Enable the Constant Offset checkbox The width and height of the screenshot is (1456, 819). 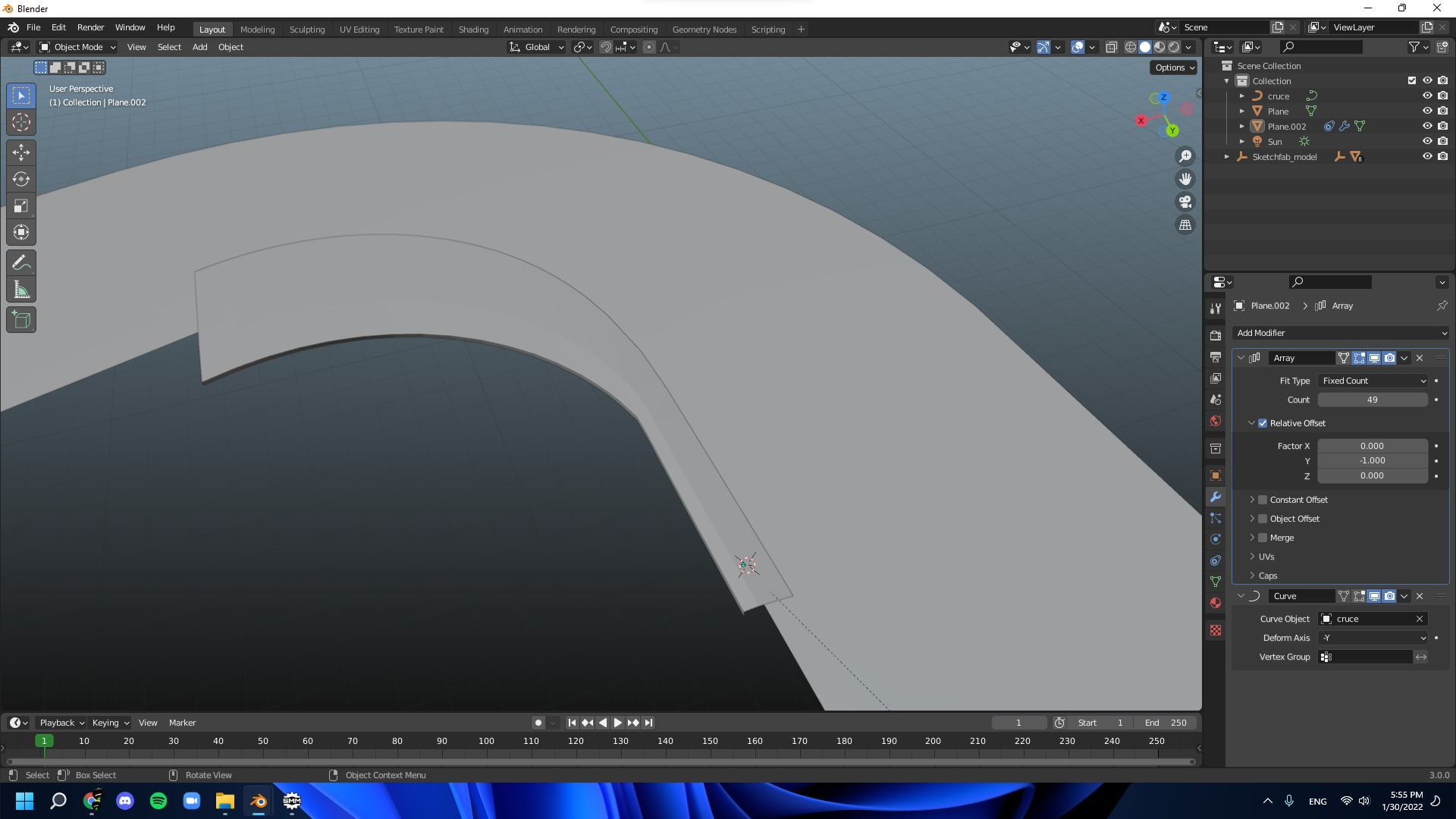(x=1263, y=500)
